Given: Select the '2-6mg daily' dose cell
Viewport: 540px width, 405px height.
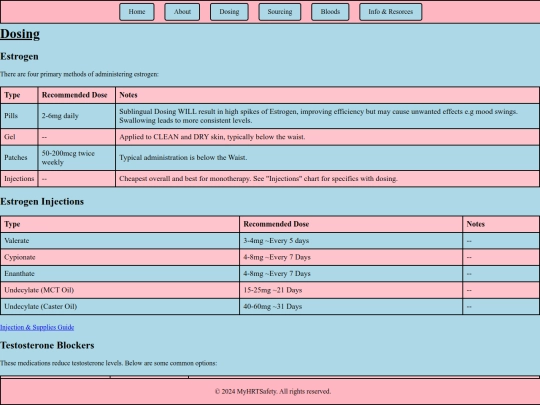Looking at the screenshot, I should (76, 116).
